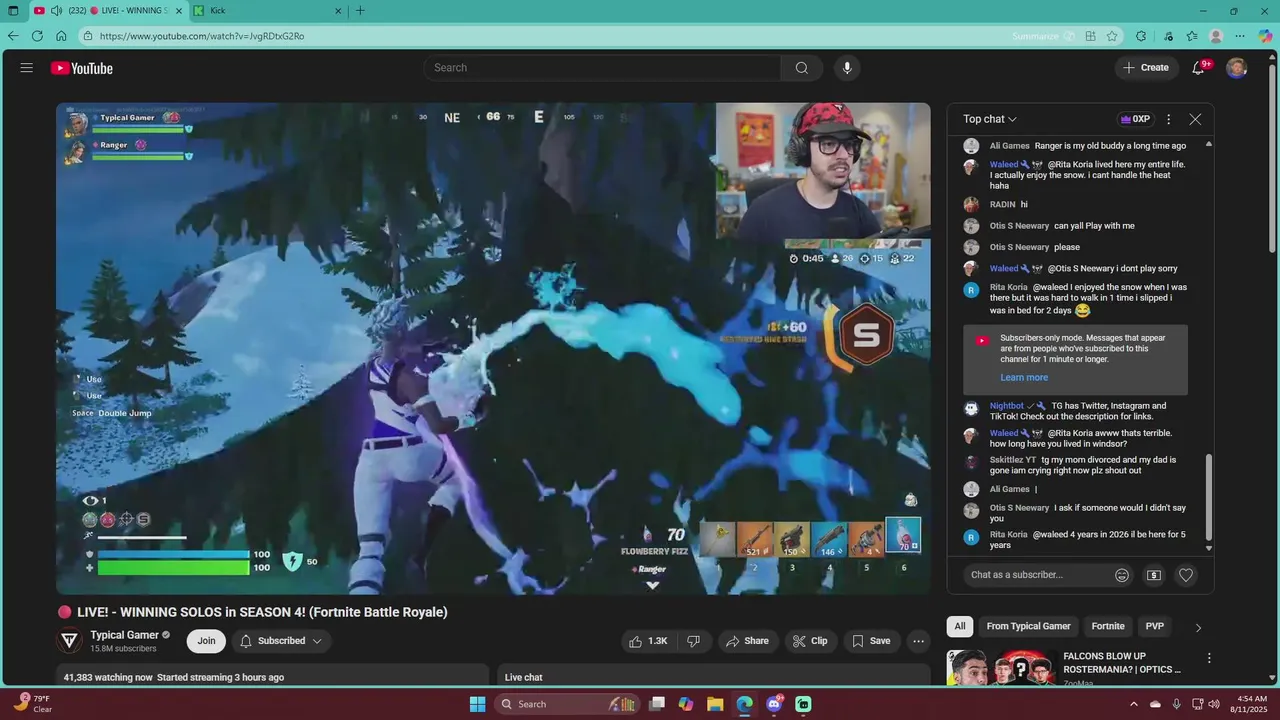Open the tab actions menu icon

coord(13,11)
